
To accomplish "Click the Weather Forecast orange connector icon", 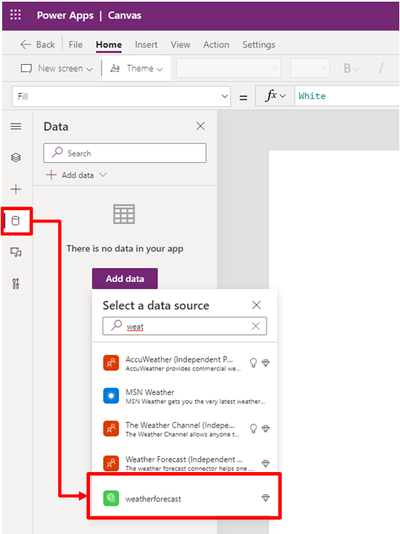I will [111, 463].
